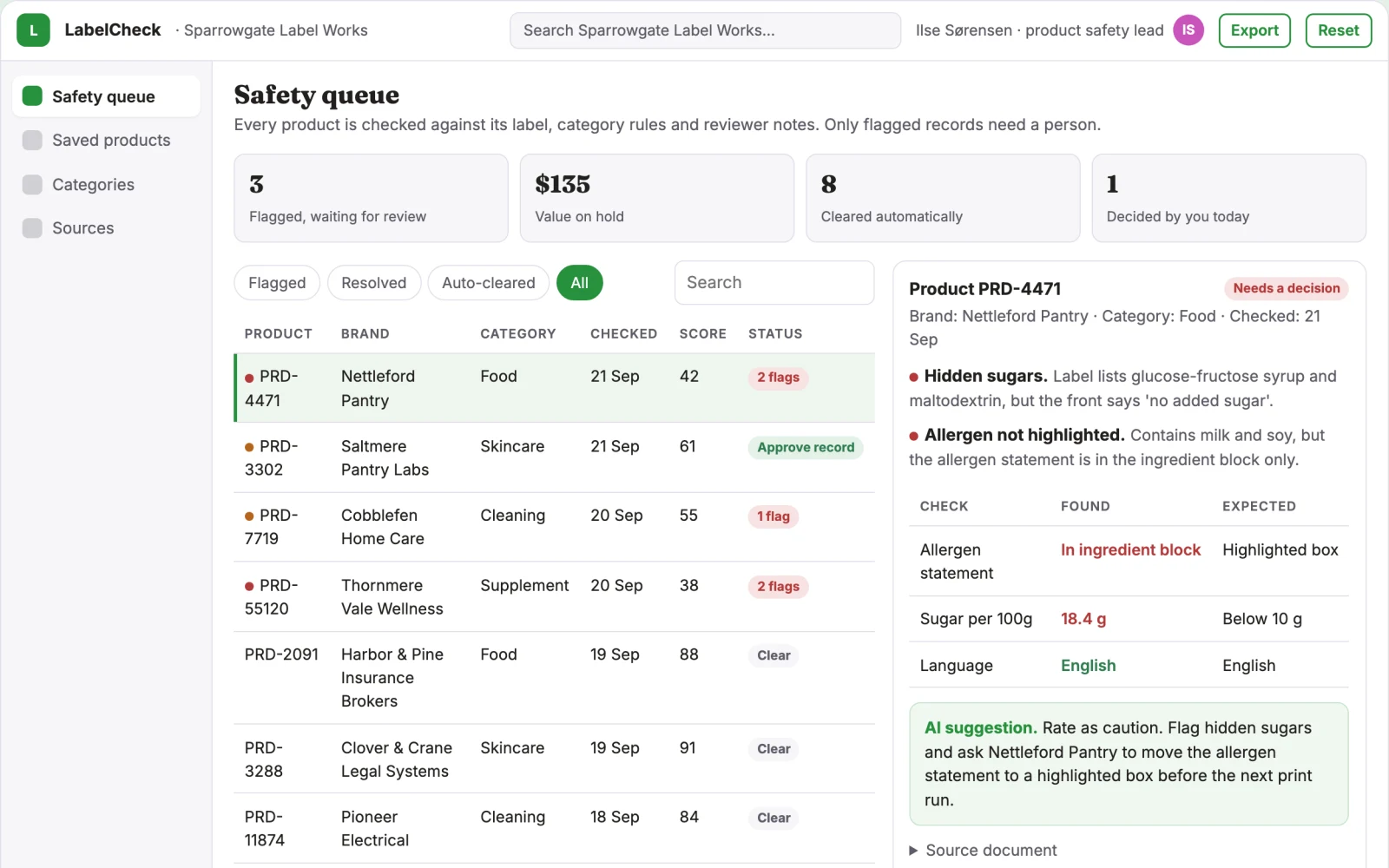This screenshot has height=868, width=1389.
Task: Click the In ingredient block value
Action: click(x=1130, y=549)
